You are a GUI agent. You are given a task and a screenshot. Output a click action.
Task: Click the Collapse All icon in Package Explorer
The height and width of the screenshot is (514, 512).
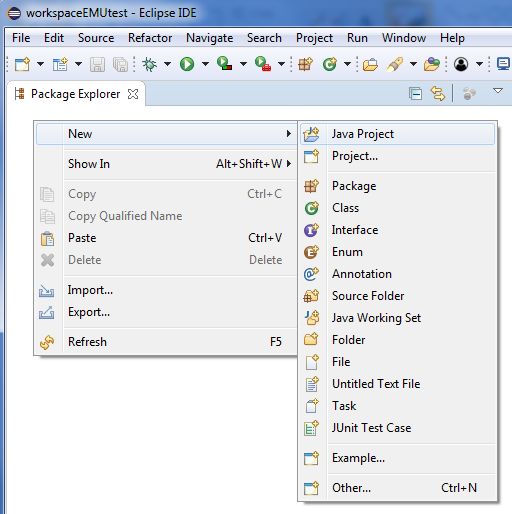(415, 94)
